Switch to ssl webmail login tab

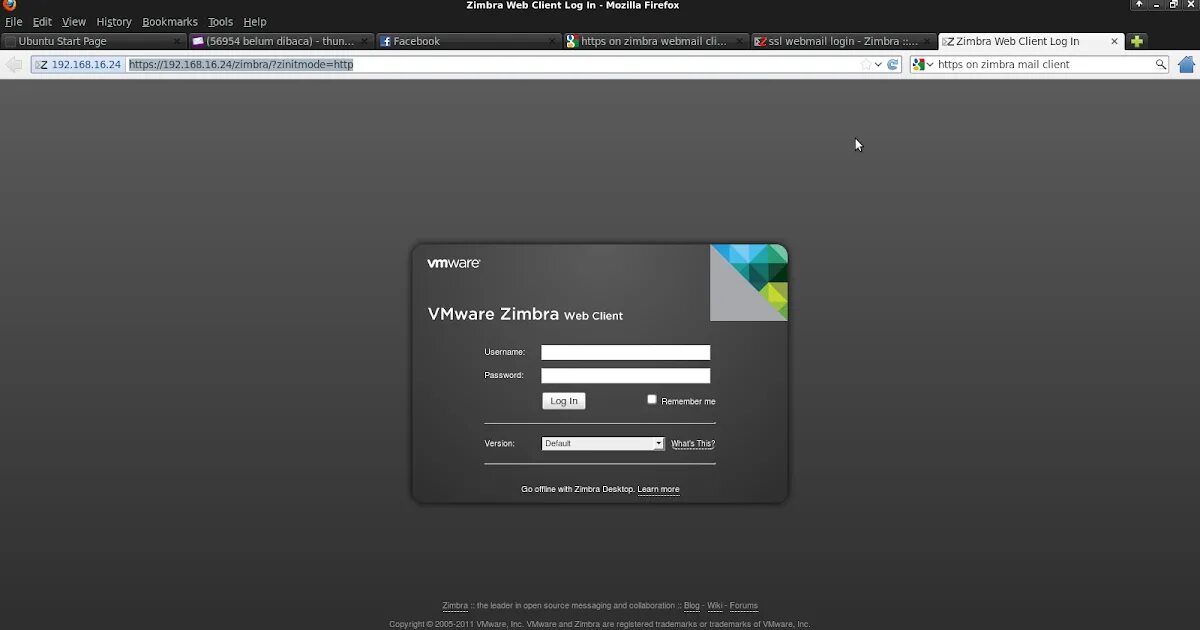(843, 41)
